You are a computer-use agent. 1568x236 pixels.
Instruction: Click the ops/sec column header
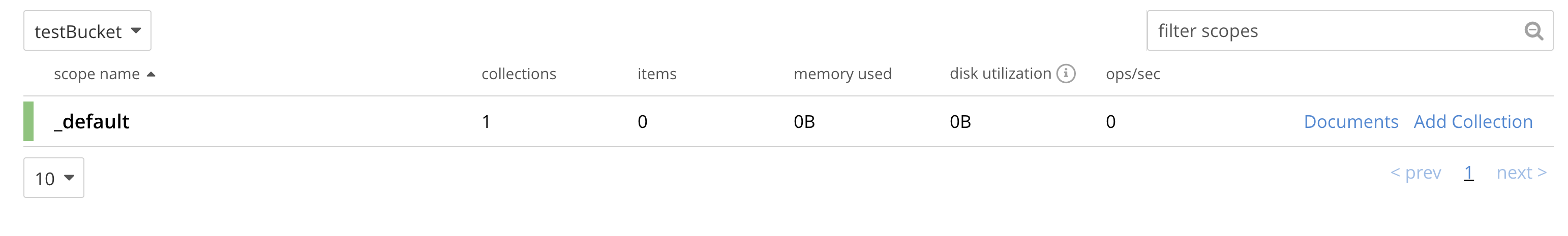[1133, 74]
